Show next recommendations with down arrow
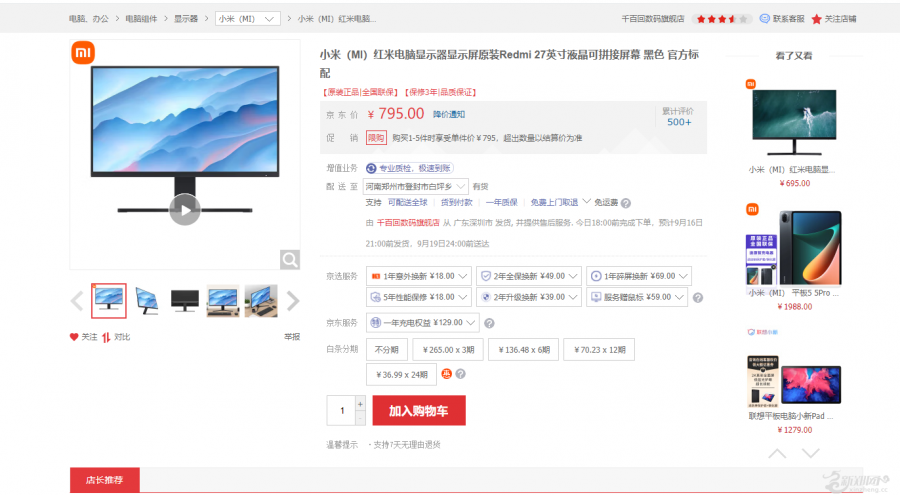This screenshot has height=495, width=900. coord(810,454)
